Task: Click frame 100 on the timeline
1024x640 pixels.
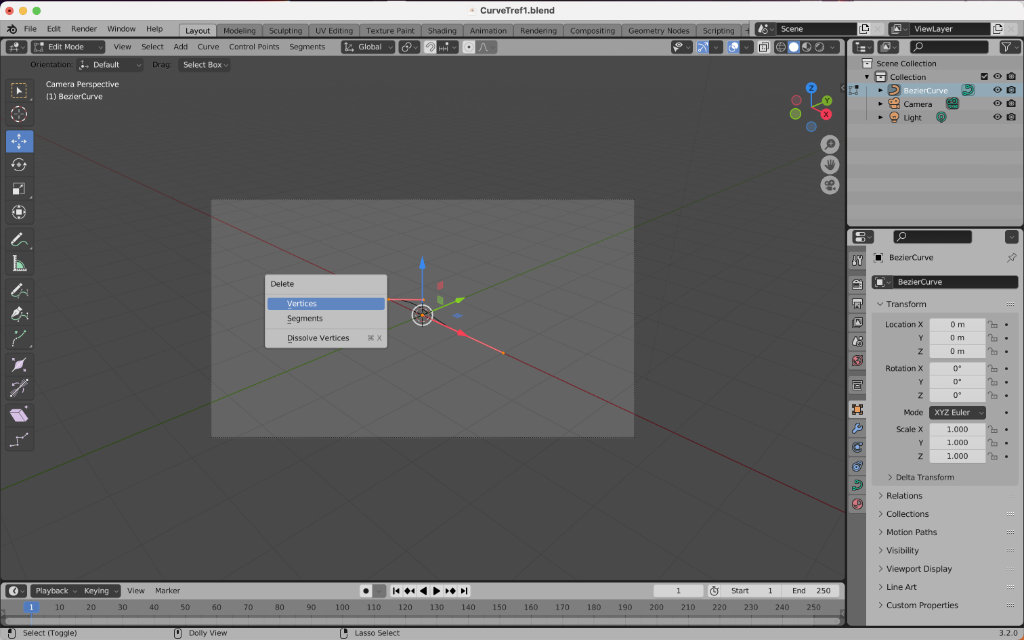Action: pos(343,608)
